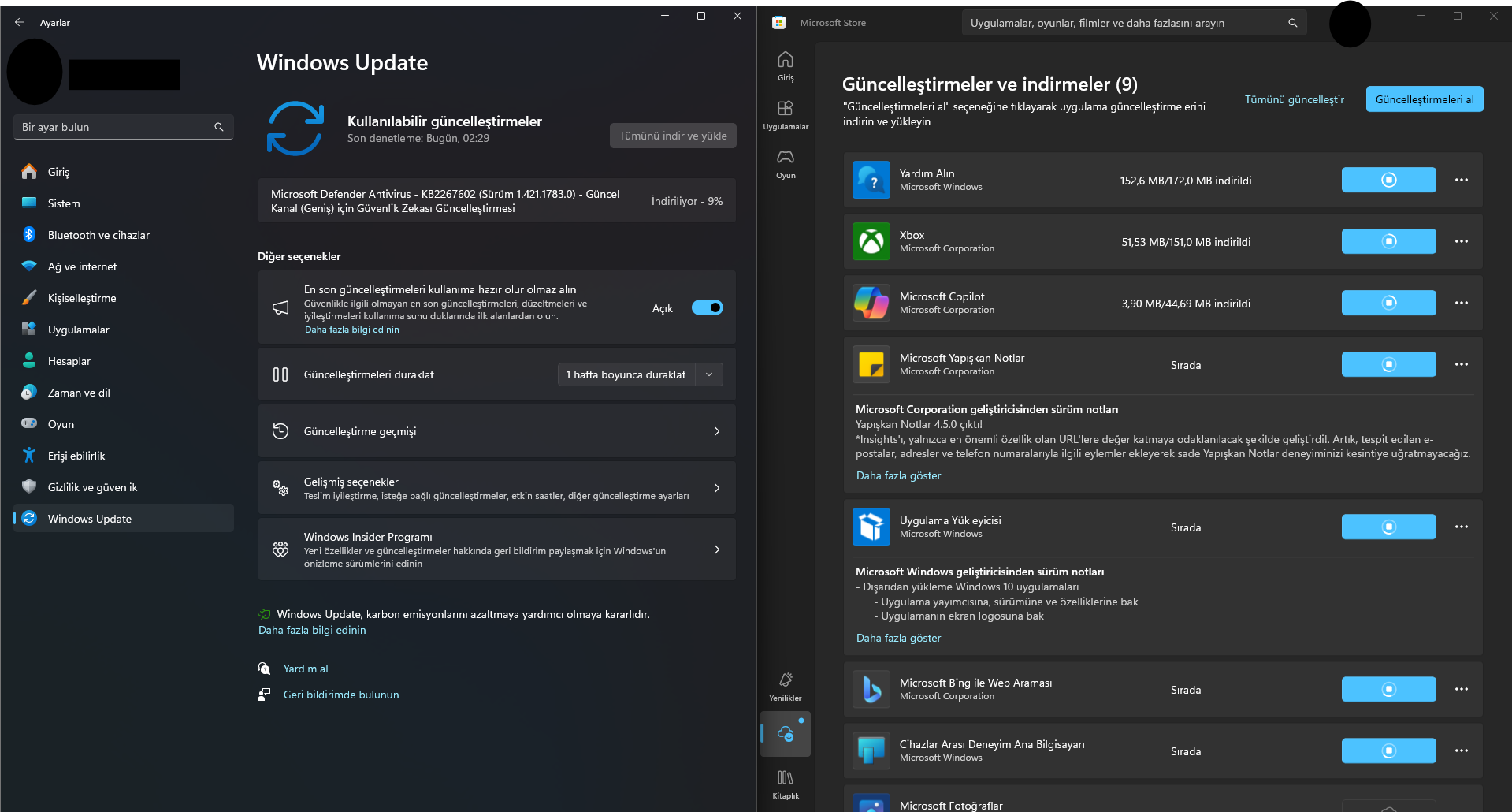Click the Microsoft Store search magnifier icon
Image resolution: width=1512 pixels, height=812 pixels.
pos(1293,23)
